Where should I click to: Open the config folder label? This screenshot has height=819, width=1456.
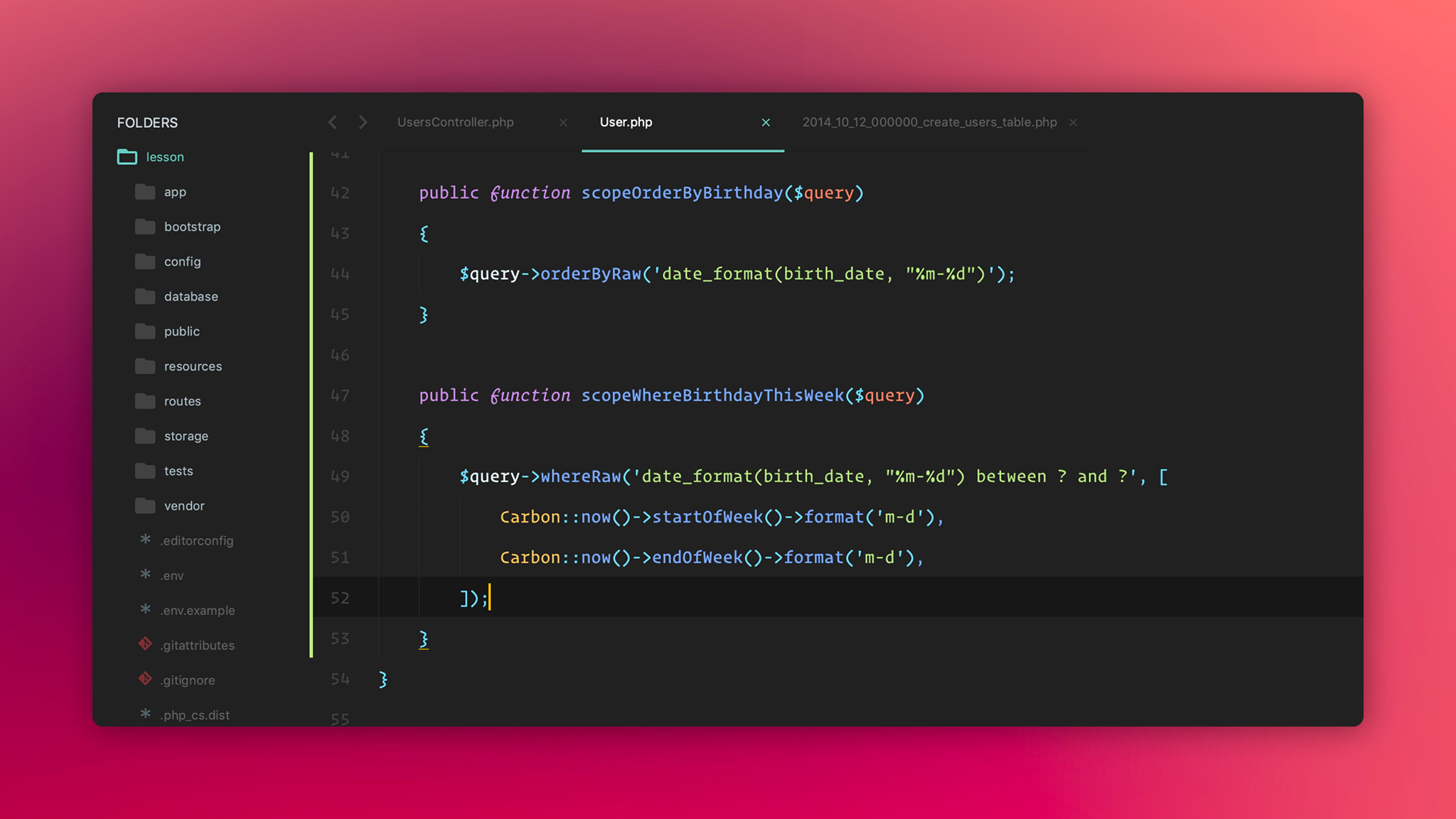182,262
